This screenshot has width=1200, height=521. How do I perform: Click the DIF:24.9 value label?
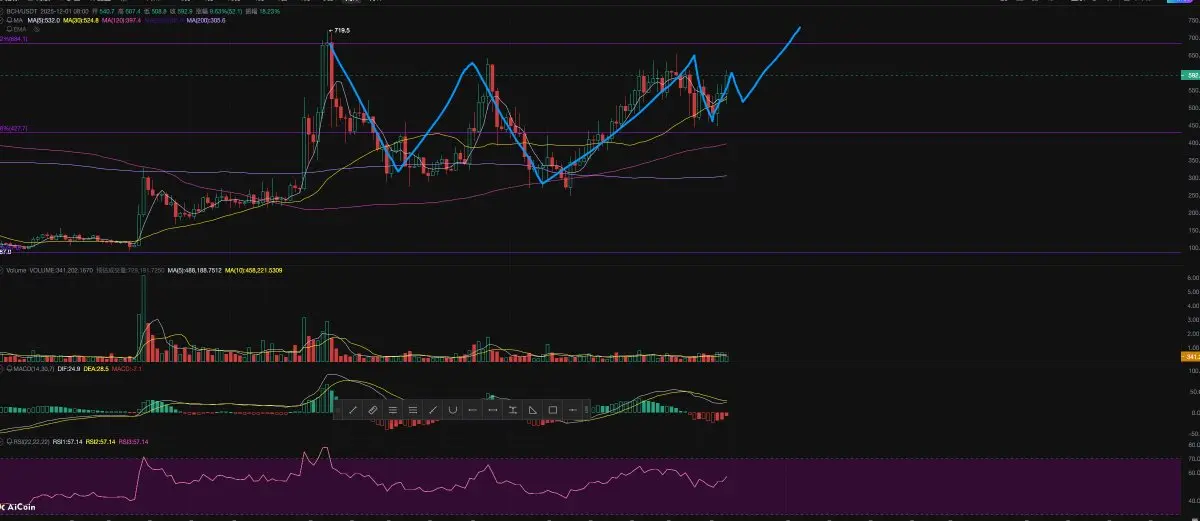(x=69, y=369)
